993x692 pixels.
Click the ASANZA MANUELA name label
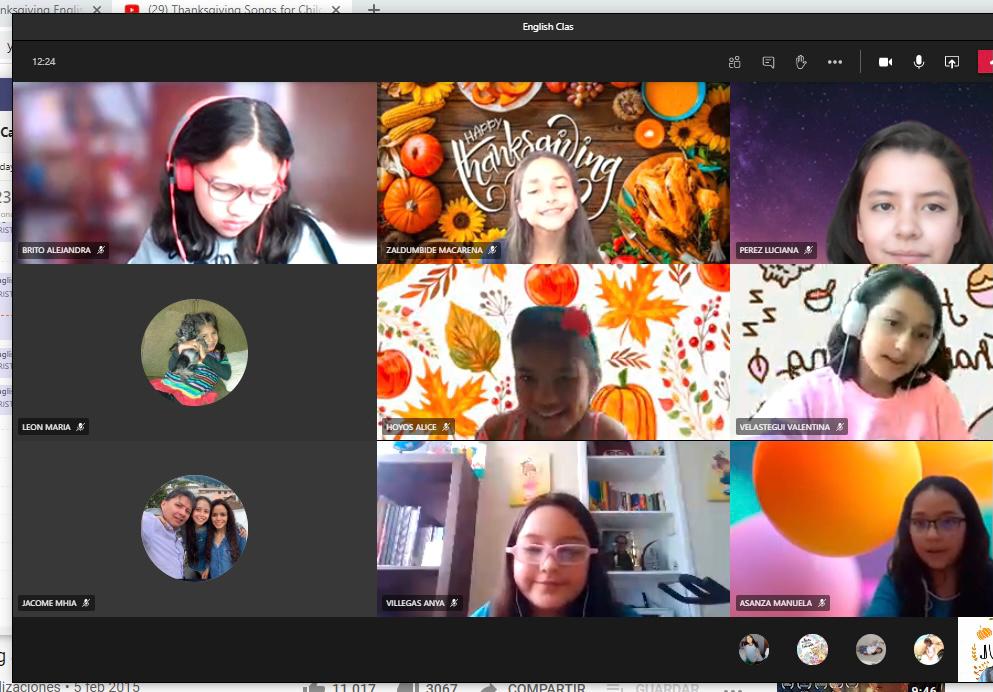(776, 603)
